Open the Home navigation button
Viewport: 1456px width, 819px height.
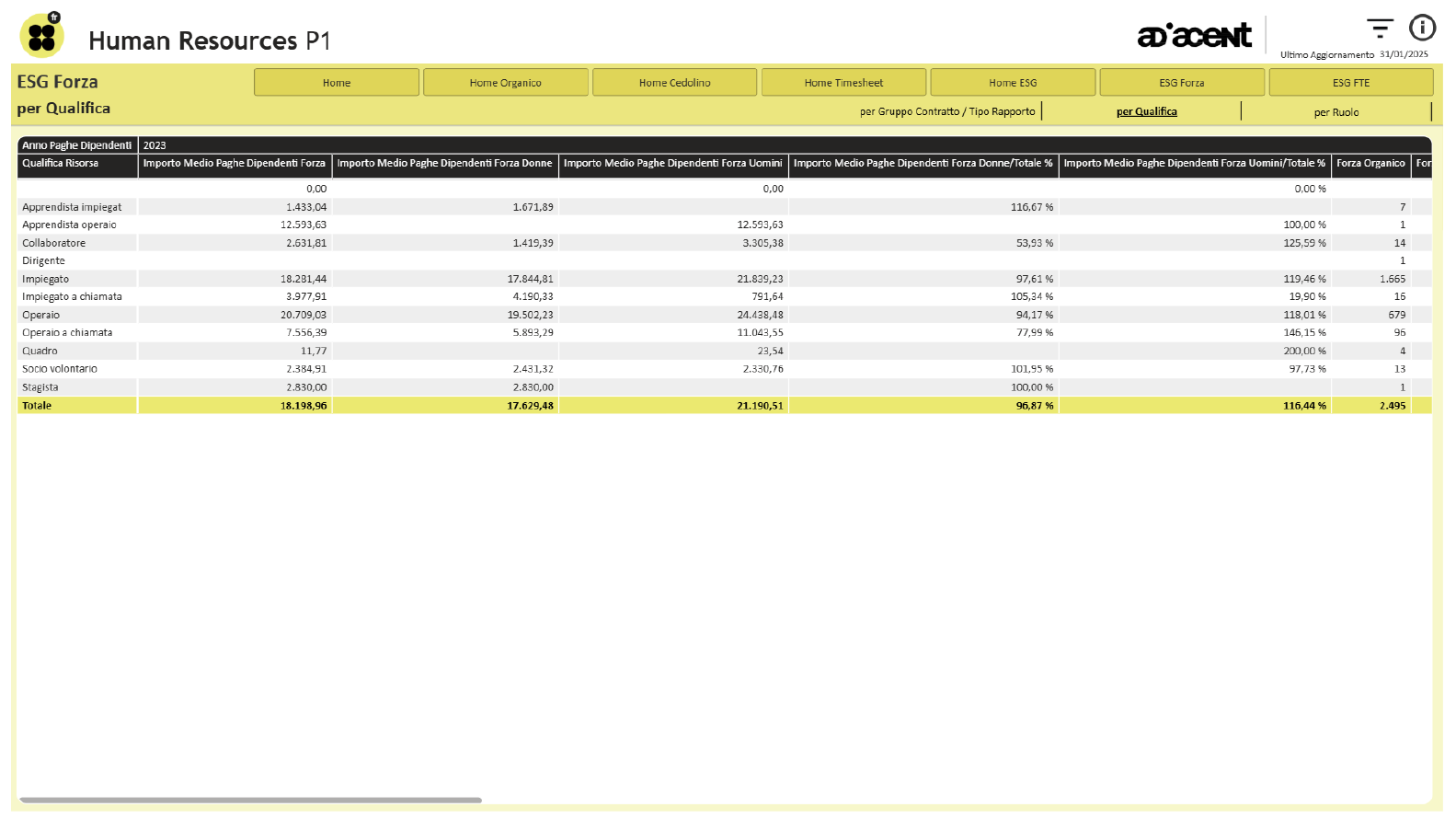coord(337,83)
